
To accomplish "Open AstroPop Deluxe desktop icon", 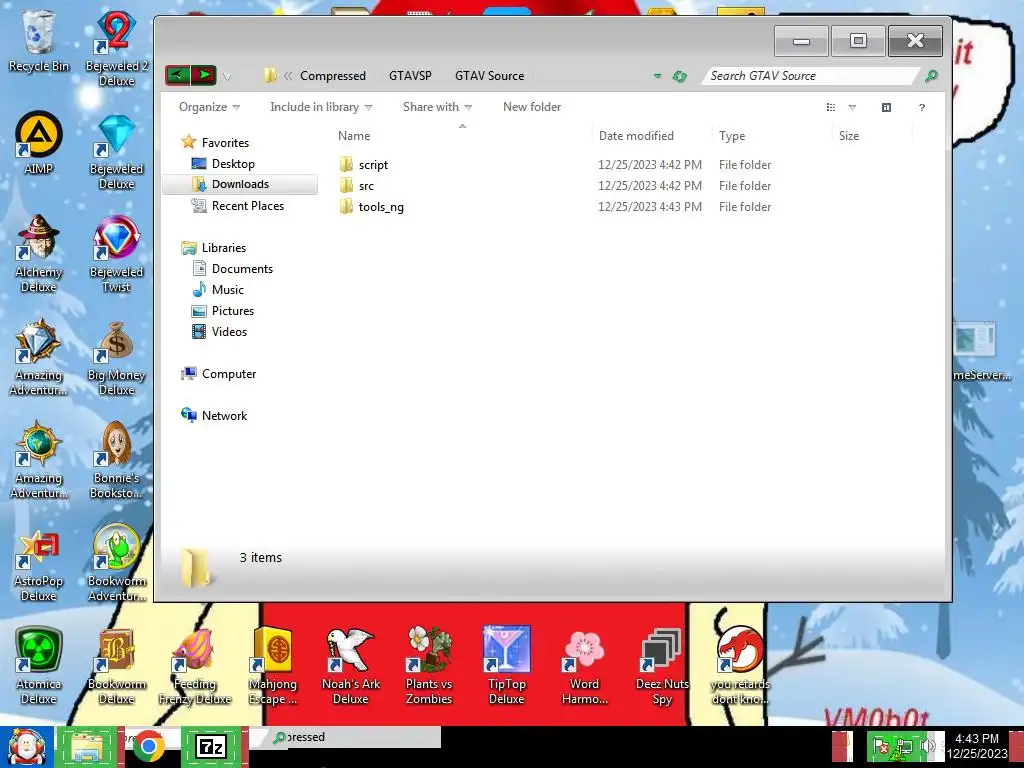I will [x=39, y=564].
